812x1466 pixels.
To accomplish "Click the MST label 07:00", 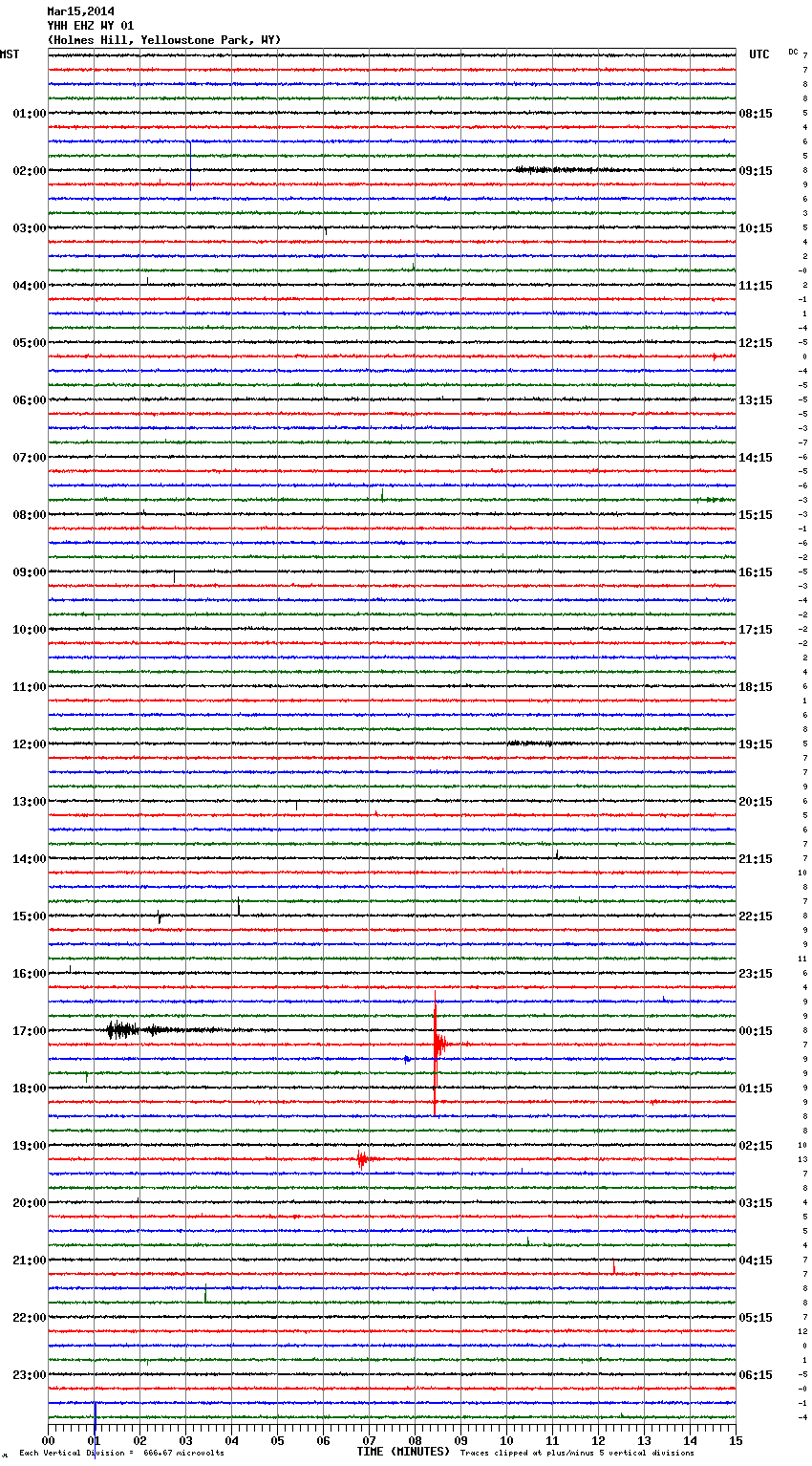I will click(x=30, y=458).
